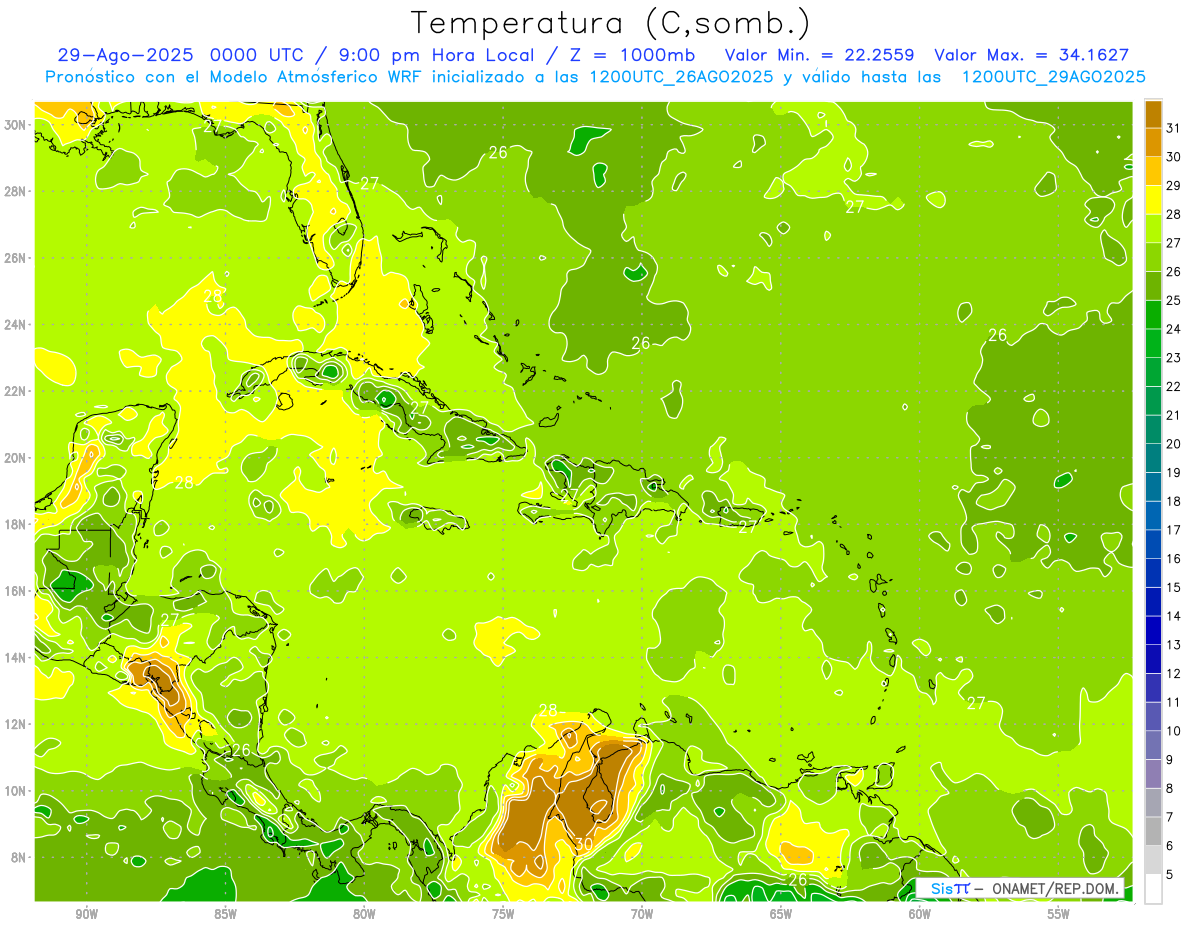
Task: Click the title 'Temperatura (C,somb.)'
Action: pos(610,23)
